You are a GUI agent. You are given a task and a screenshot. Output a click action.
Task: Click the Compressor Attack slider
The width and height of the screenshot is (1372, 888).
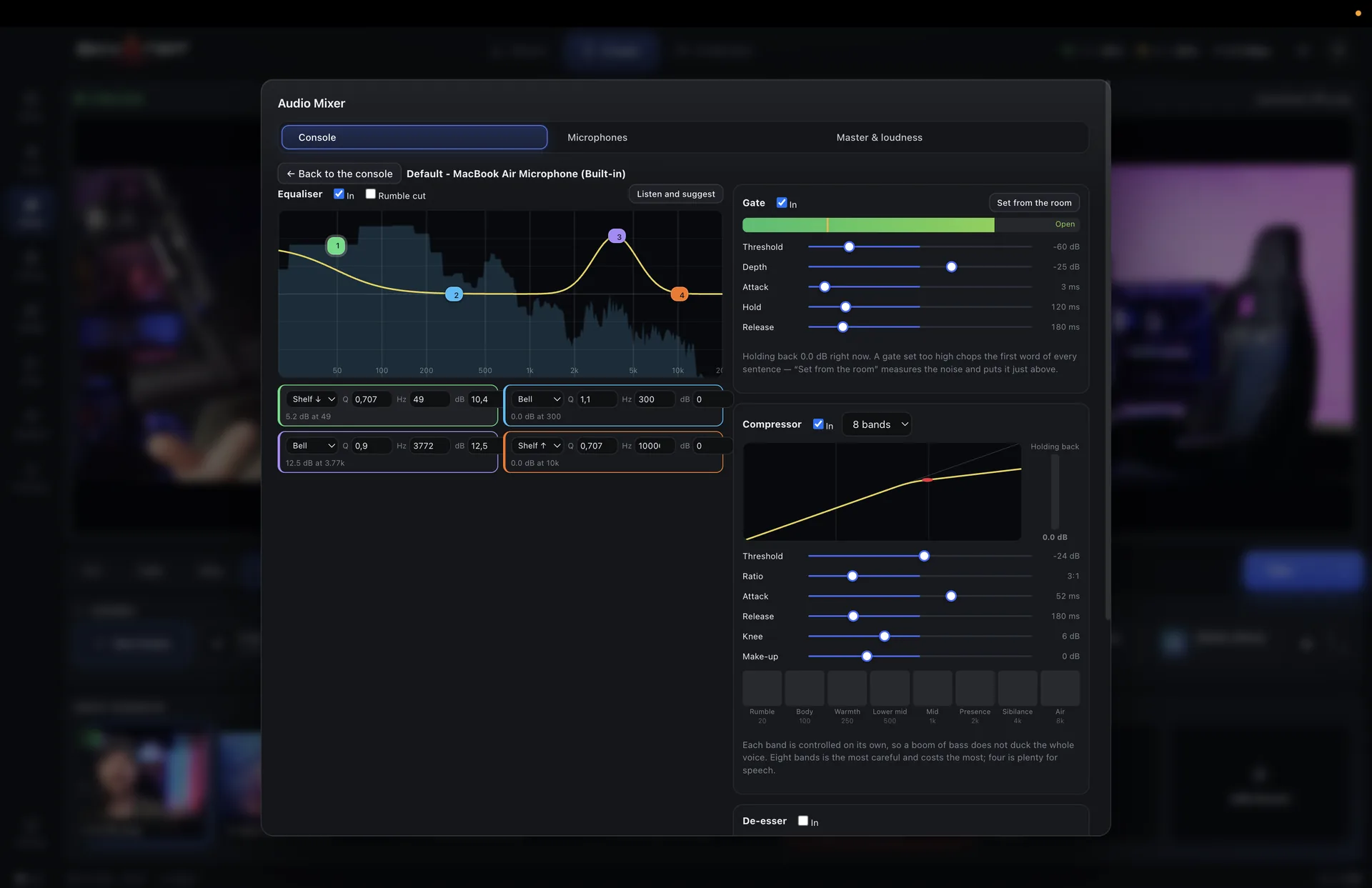click(920, 596)
